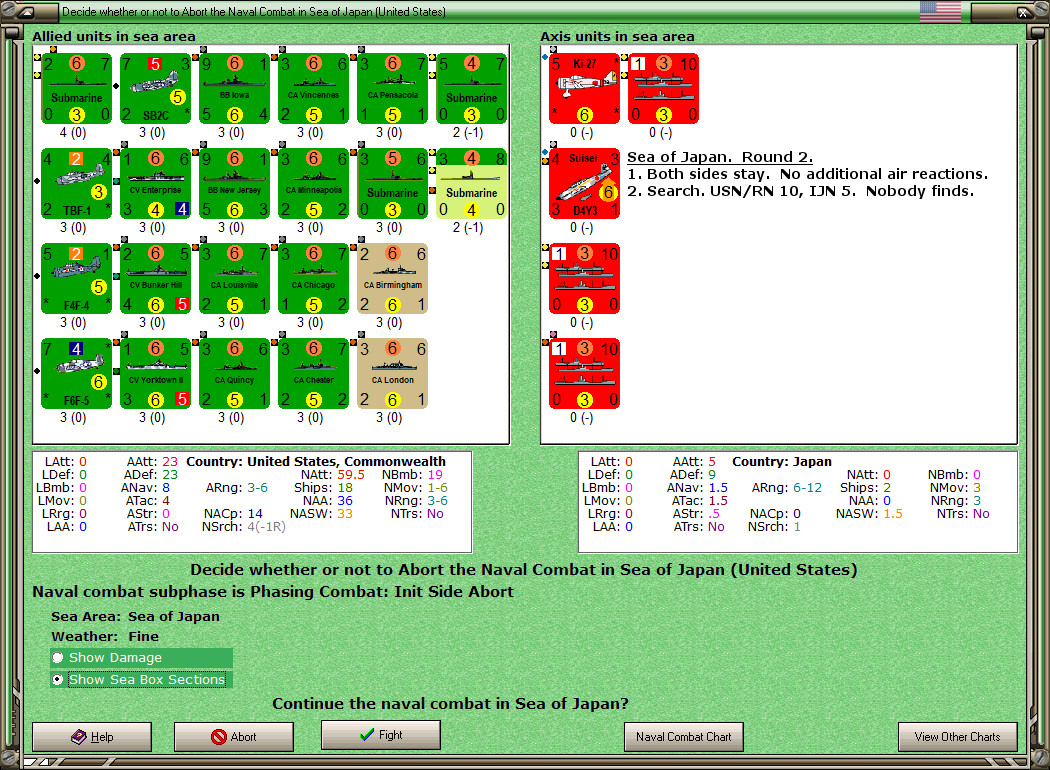Select the Japanese Ki-27 aircraft counter
Viewport: 1050px width, 770px height.
click(x=585, y=88)
